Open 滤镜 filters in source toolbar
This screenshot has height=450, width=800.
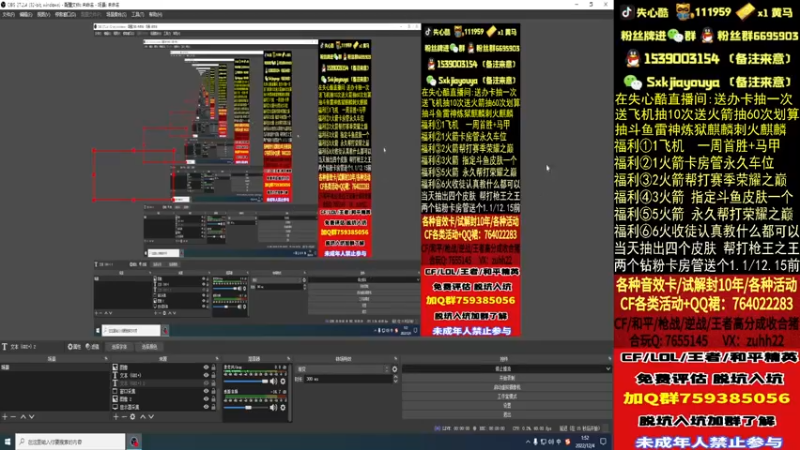pos(92,347)
